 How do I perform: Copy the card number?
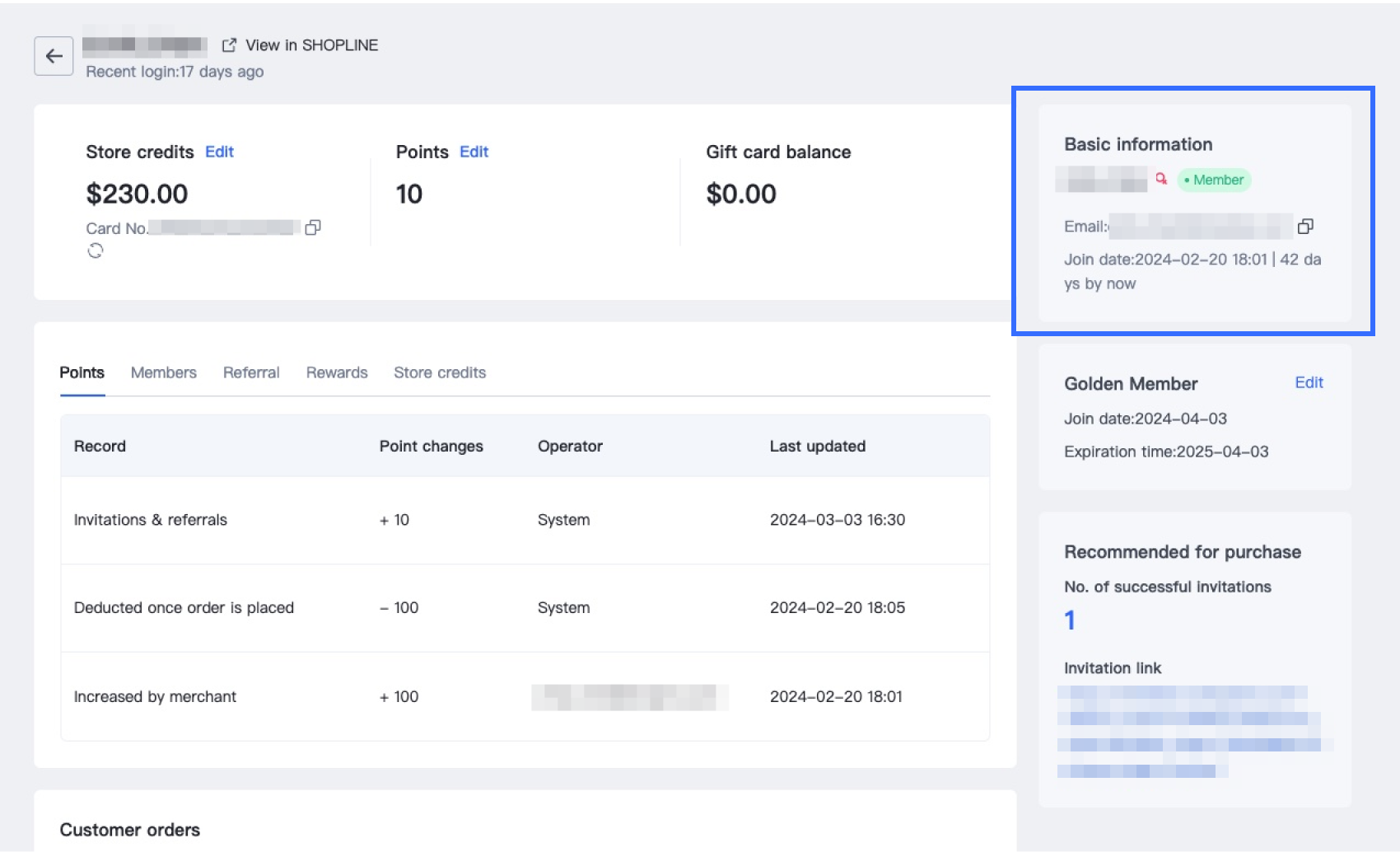[313, 227]
